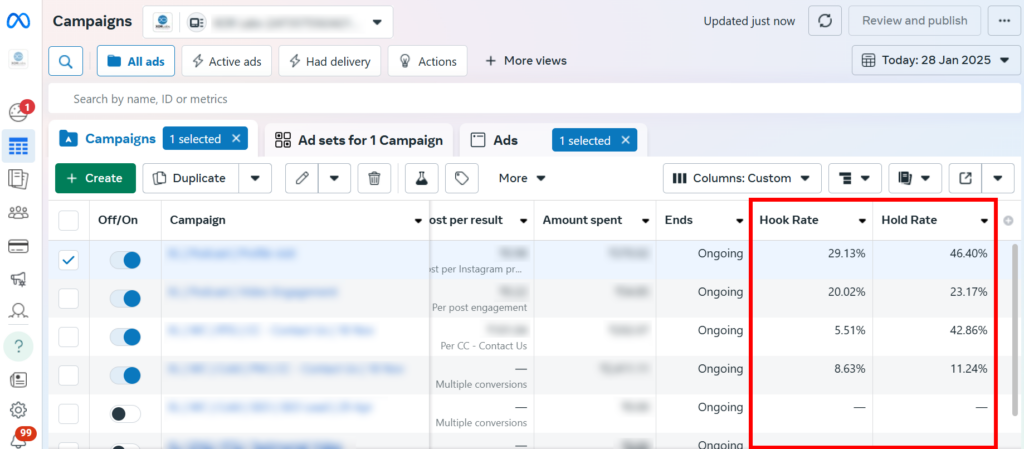Open the ad account selector dropdown
The width and height of the screenshot is (1024, 449).
(268, 22)
